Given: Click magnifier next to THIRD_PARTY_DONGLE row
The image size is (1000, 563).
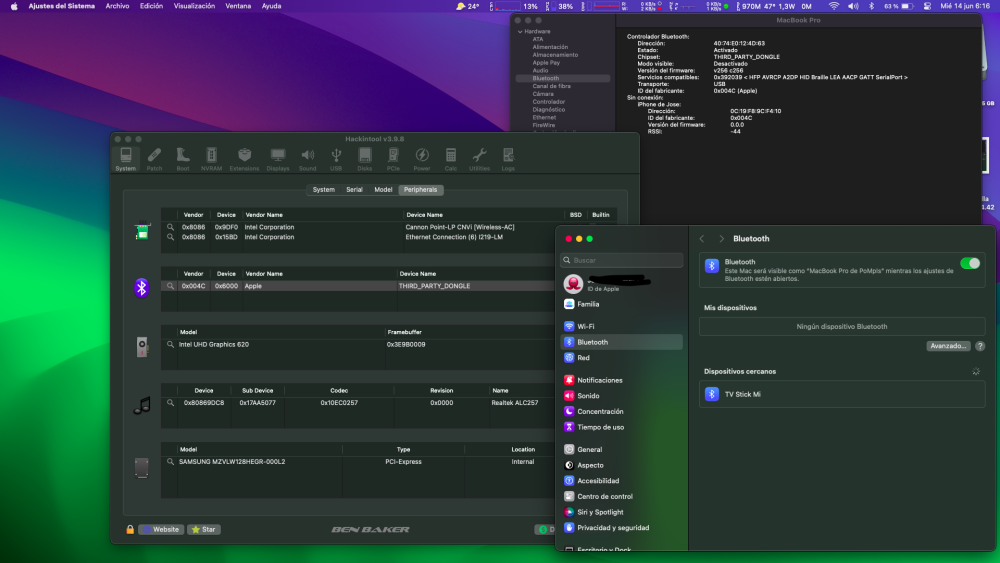Looking at the screenshot, I should click(170, 286).
